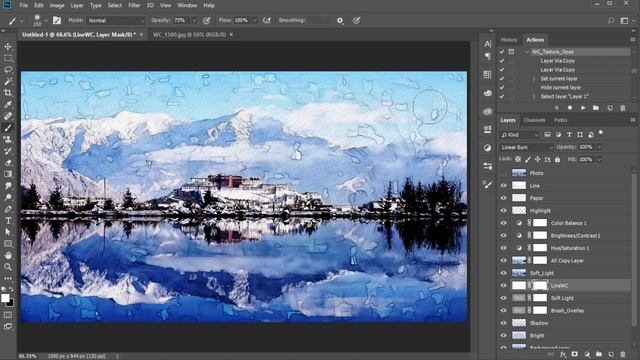This screenshot has height=360, width=640.
Task: Select the Crop tool
Action: click(8, 93)
